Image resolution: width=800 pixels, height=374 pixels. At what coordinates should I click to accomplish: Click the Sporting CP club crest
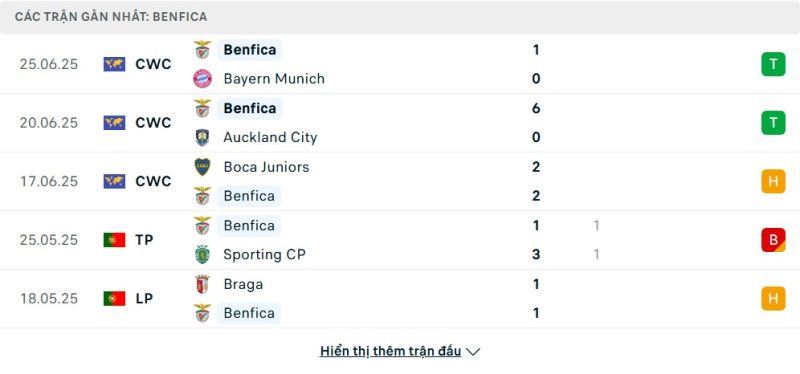[x=203, y=255]
